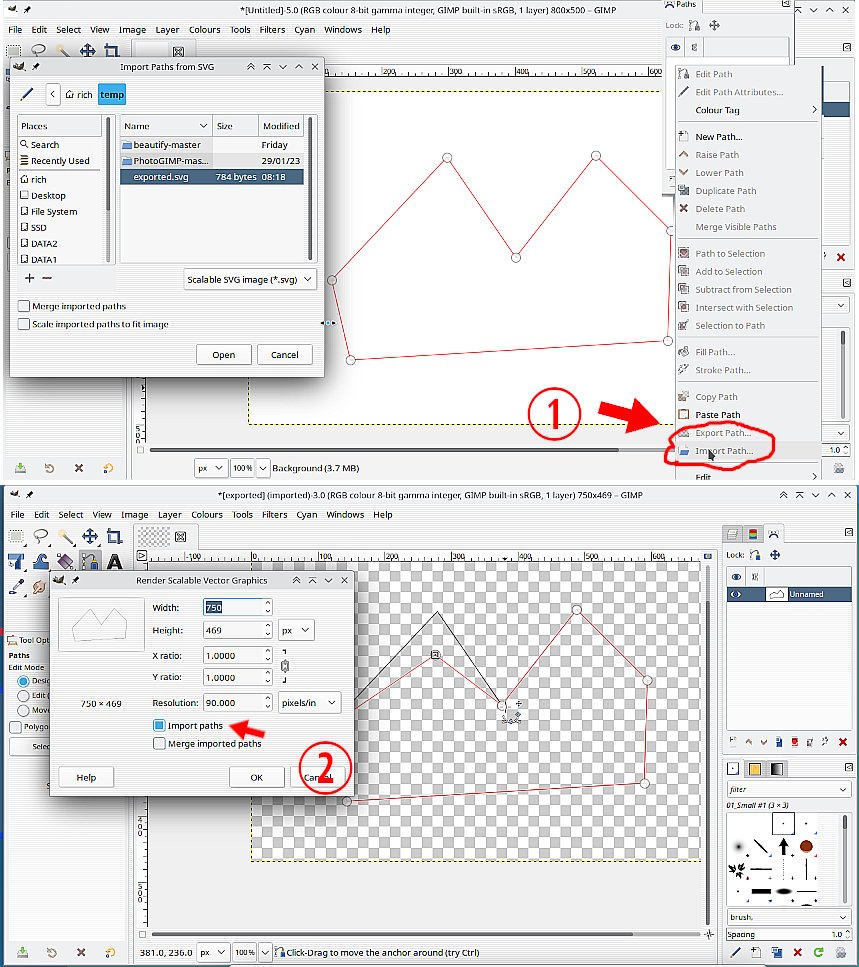Open px unit dropdown in lower status bar

point(213,952)
